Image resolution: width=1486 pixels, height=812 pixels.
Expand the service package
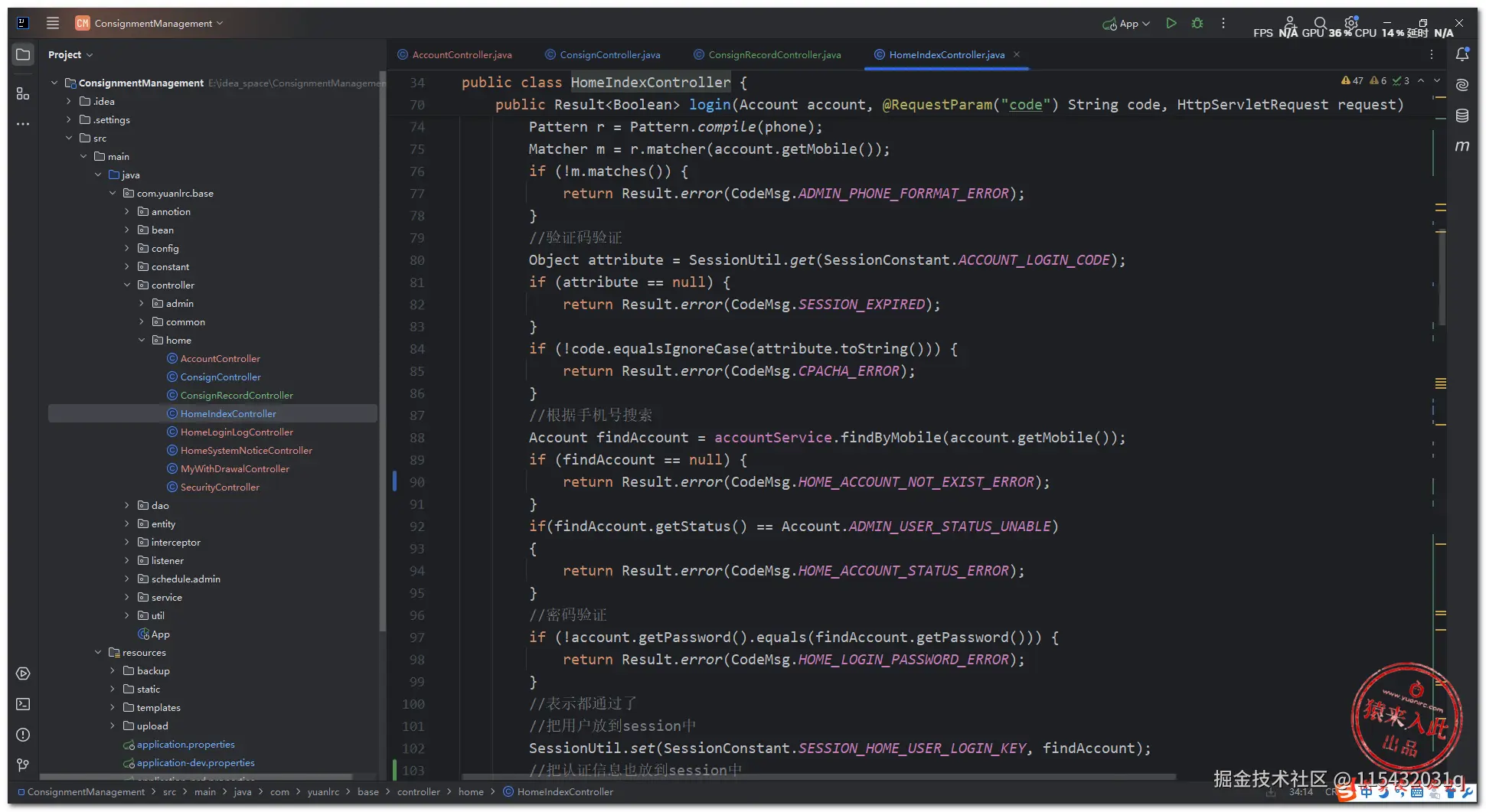coord(127,597)
